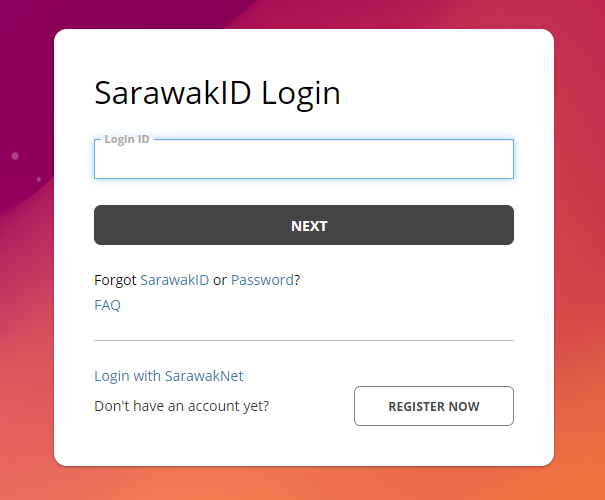Click the larger decorative dot on the background
The height and width of the screenshot is (500, 605).
[15, 156]
